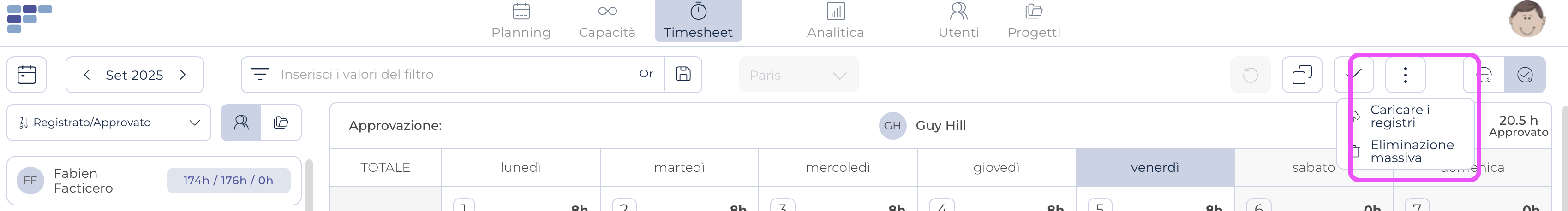Screen dimensions: 1568x211
Task: Open the Planning tab
Action: tap(521, 21)
